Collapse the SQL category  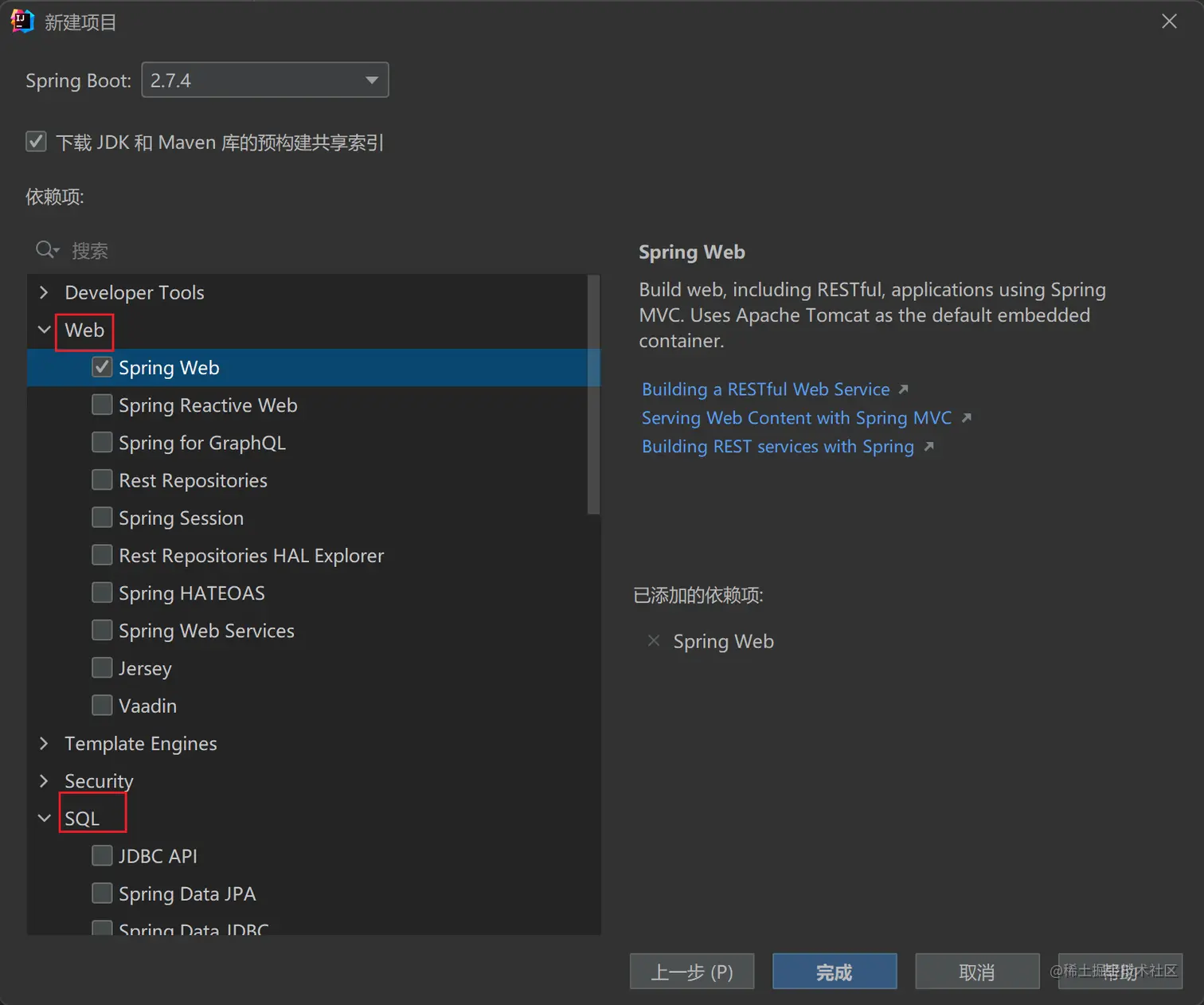coord(44,818)
